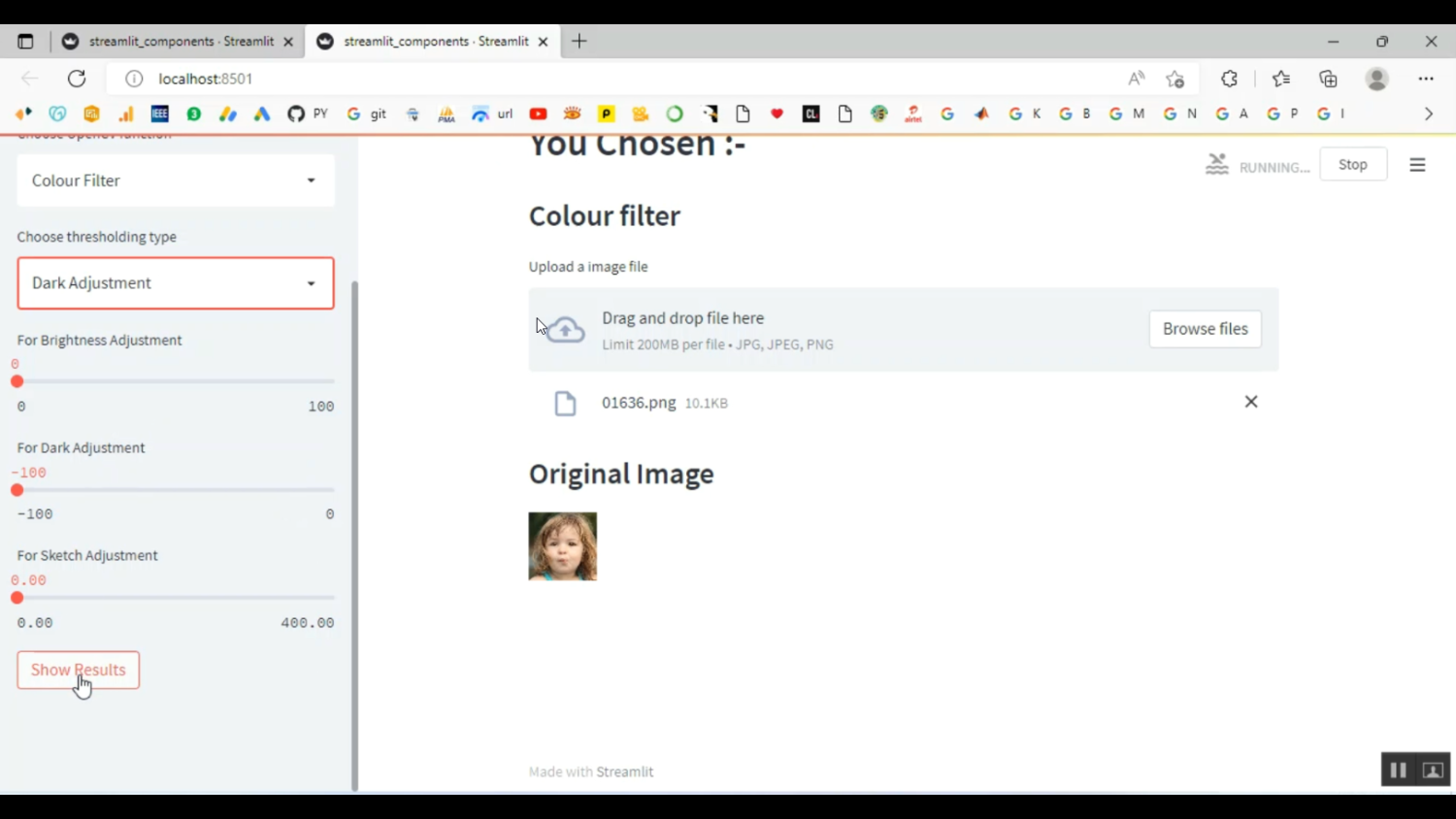The image size is (1456, 819).
Task: Click the file icon beside 01636.png
Action: (x=565, y=404)
